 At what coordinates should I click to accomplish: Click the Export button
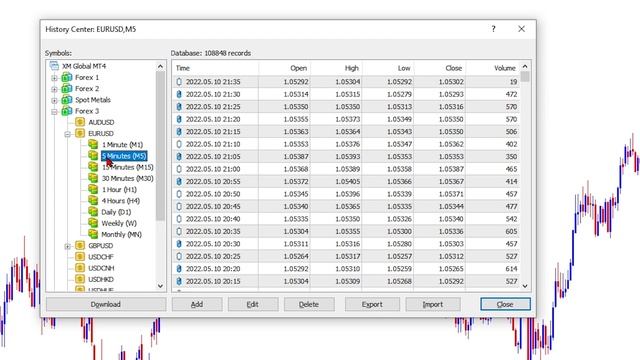point(372,304)
